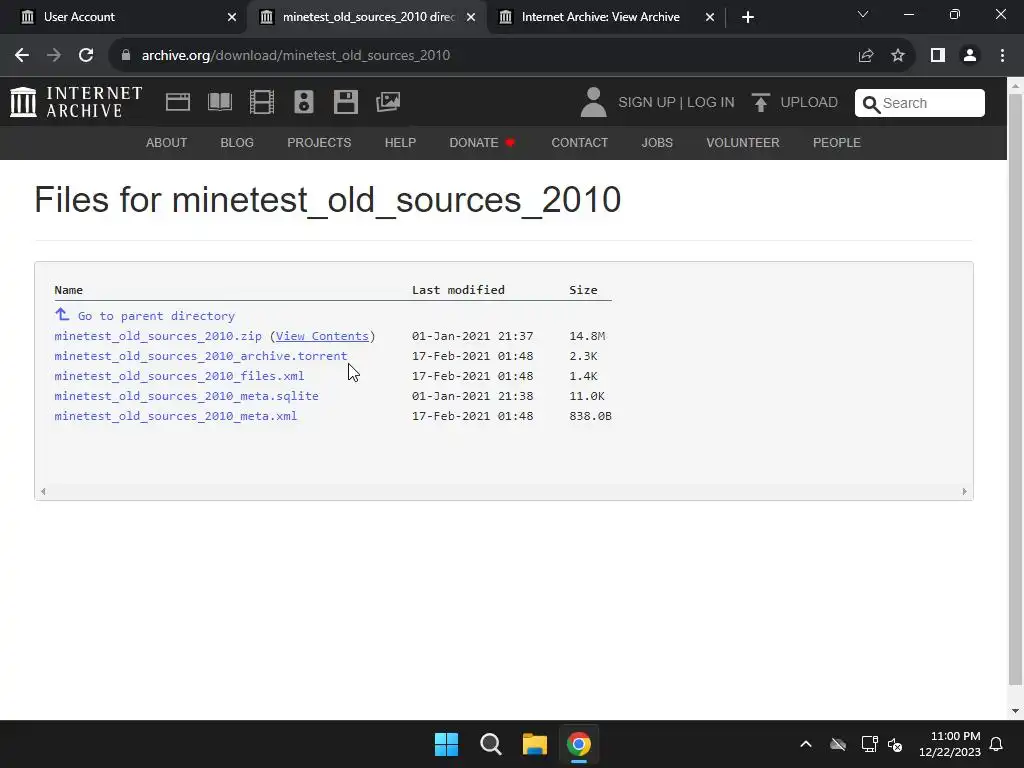Open minetest_old_sources_2010_files.xml
The width and height of the screenshot is (1024, 768).
click(179, 376)
